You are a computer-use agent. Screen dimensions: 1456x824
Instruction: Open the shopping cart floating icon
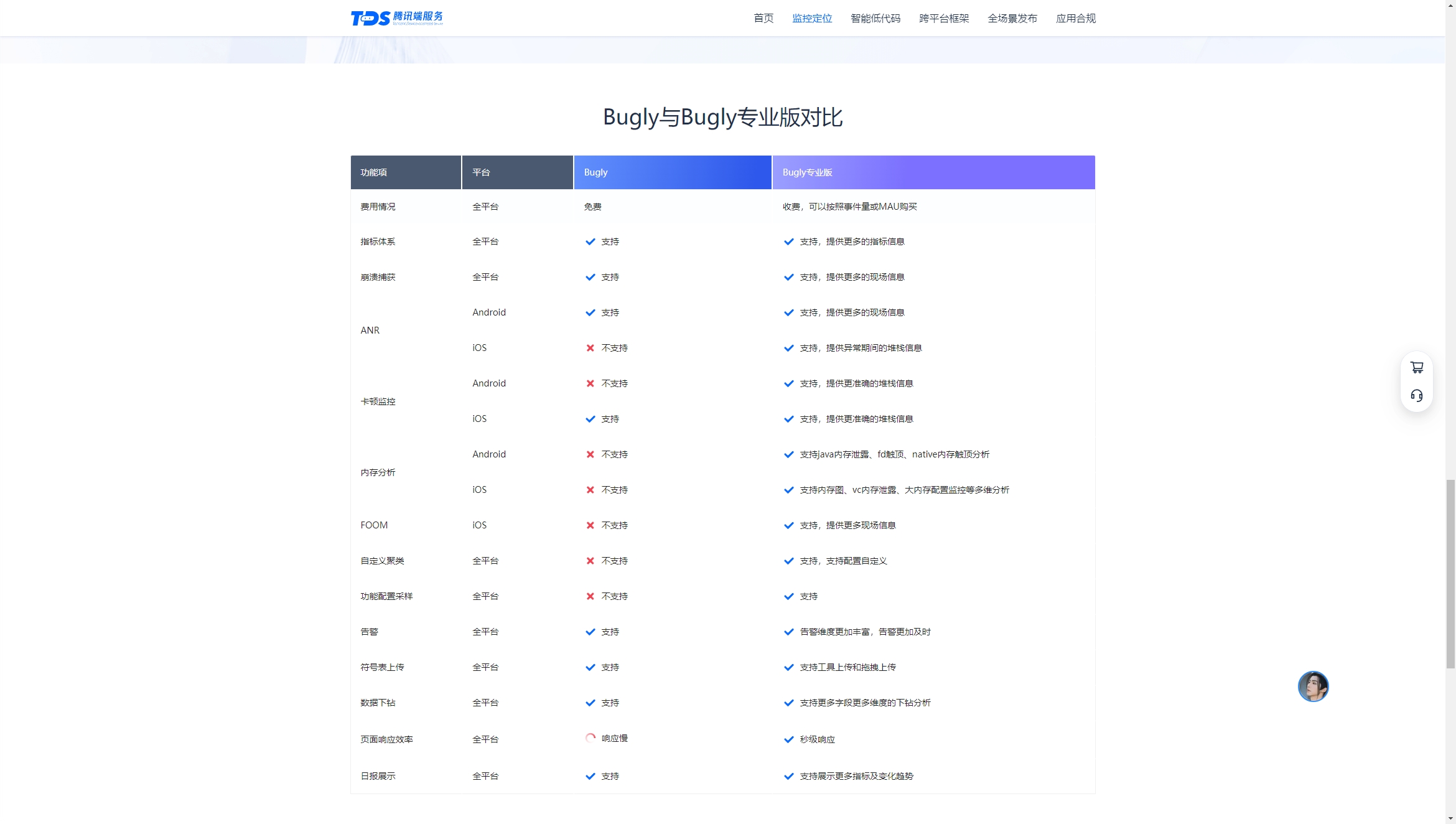point(1417,368)
